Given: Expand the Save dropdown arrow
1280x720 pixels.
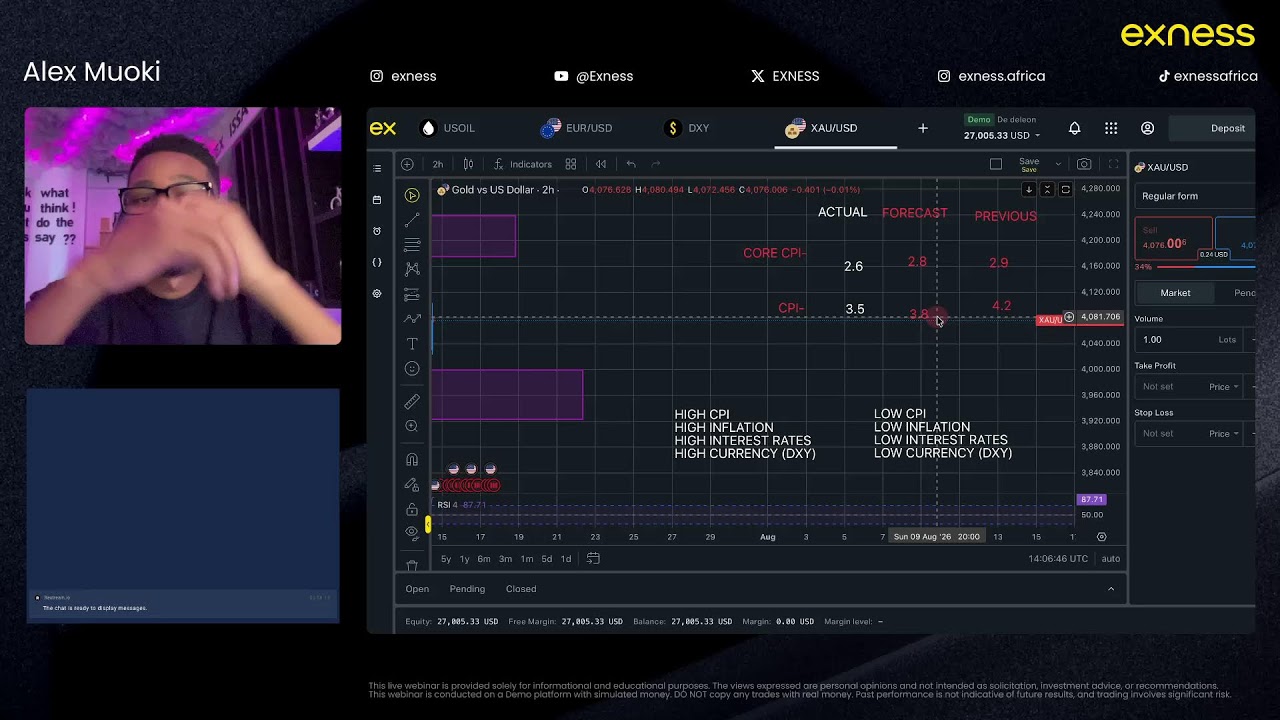Looking at the screenshot, I should point(1058,164).
